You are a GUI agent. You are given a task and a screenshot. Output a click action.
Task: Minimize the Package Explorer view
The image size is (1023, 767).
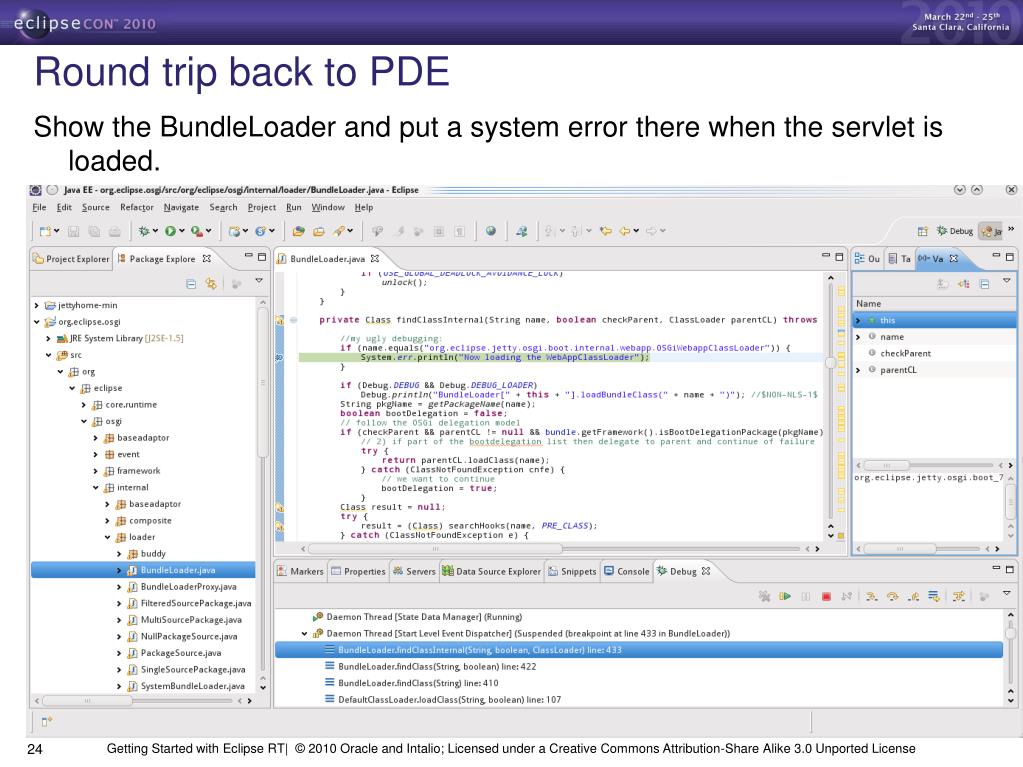pyautogui.click(x=249, y=256)
